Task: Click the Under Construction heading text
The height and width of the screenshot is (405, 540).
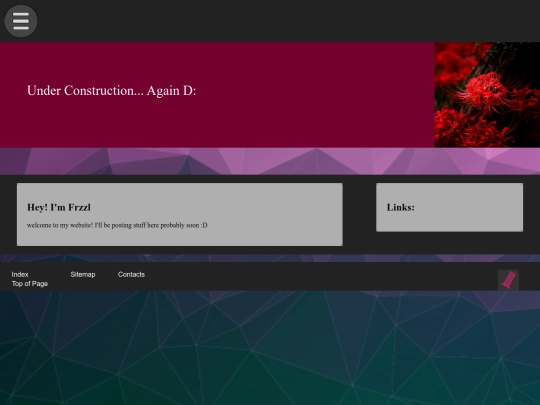Action: pyautogui.click(x=112, y=91)
